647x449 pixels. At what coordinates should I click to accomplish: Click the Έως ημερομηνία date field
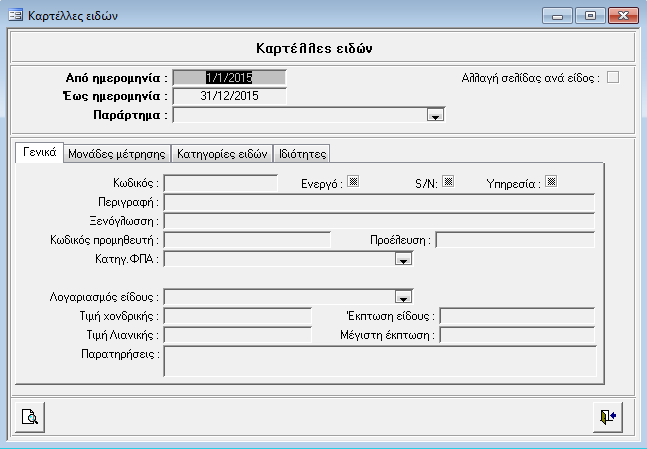[x=229, y=96]
